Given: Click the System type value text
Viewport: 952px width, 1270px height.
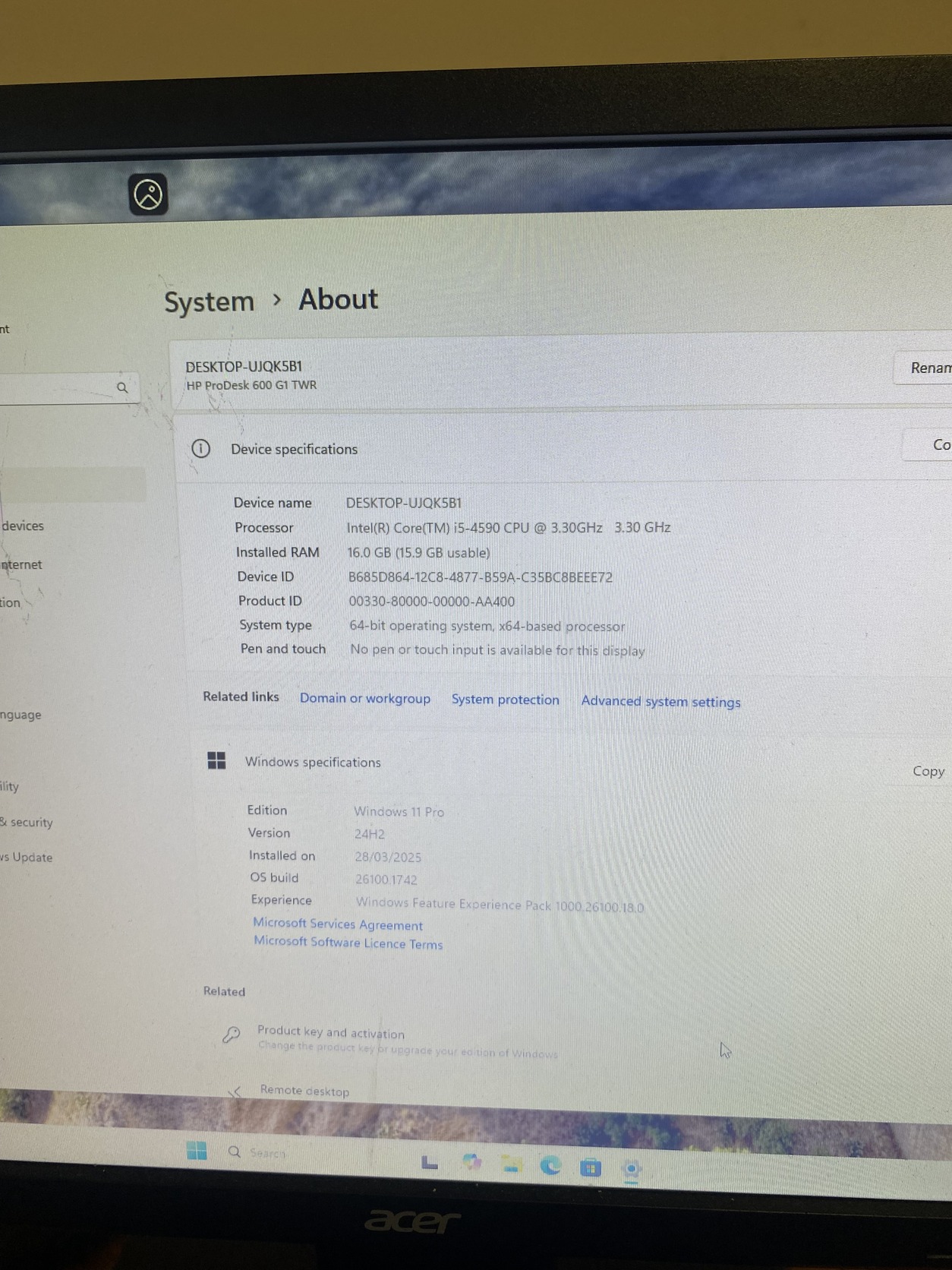Looking at the screenshot, I should (487, 627).
